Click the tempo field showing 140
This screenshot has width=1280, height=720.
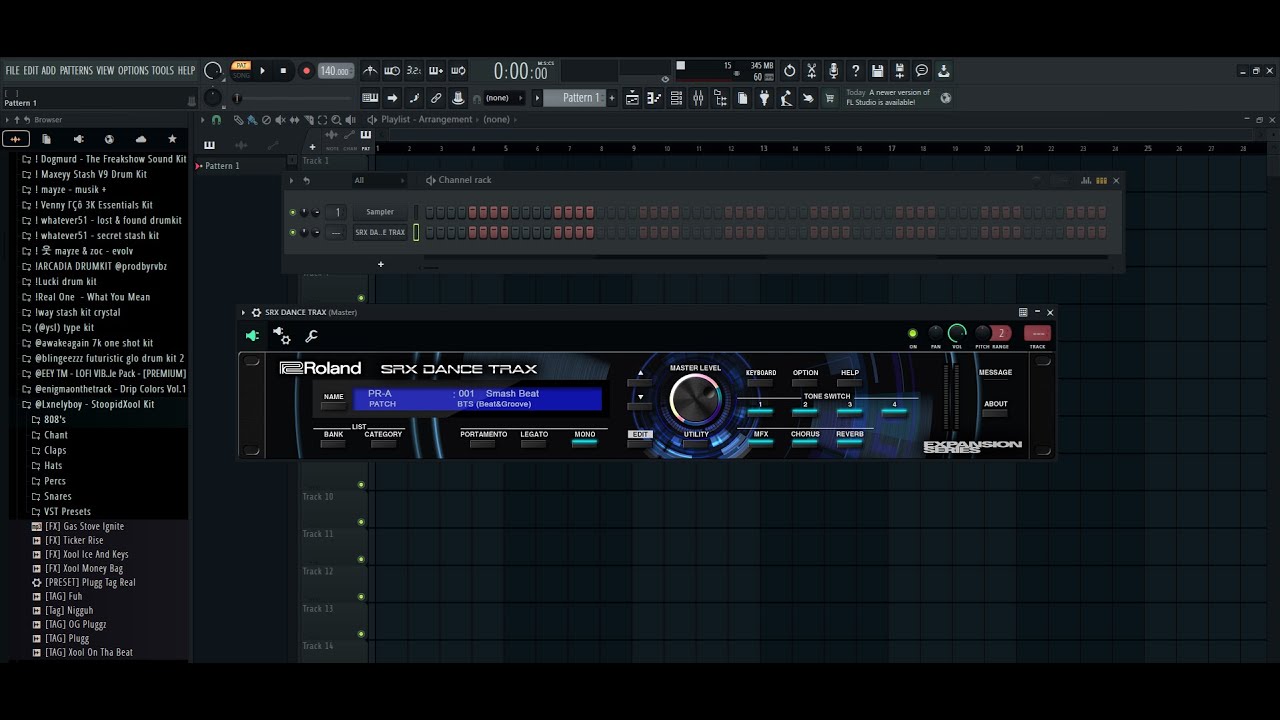pyautogui.click(x=335, y=71)
